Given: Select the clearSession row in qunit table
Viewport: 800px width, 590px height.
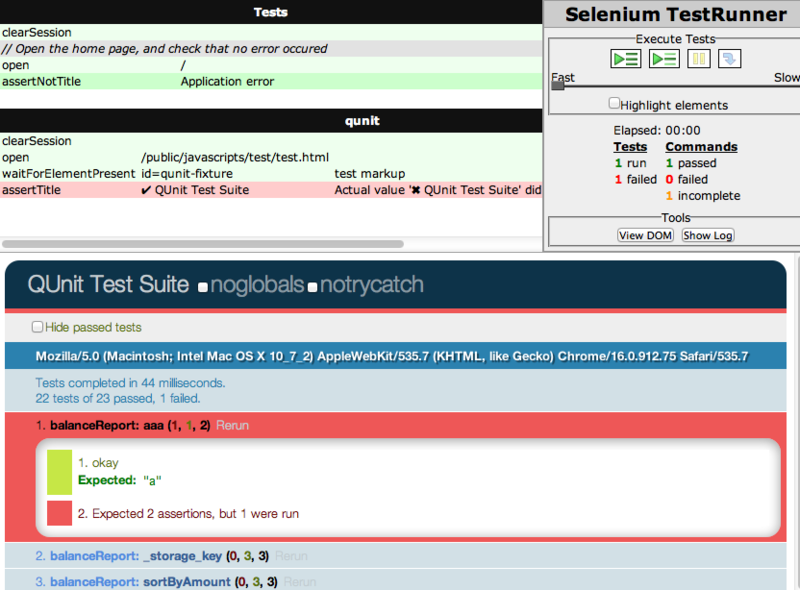Looking at the screenshot, I should tap(271, 141).
